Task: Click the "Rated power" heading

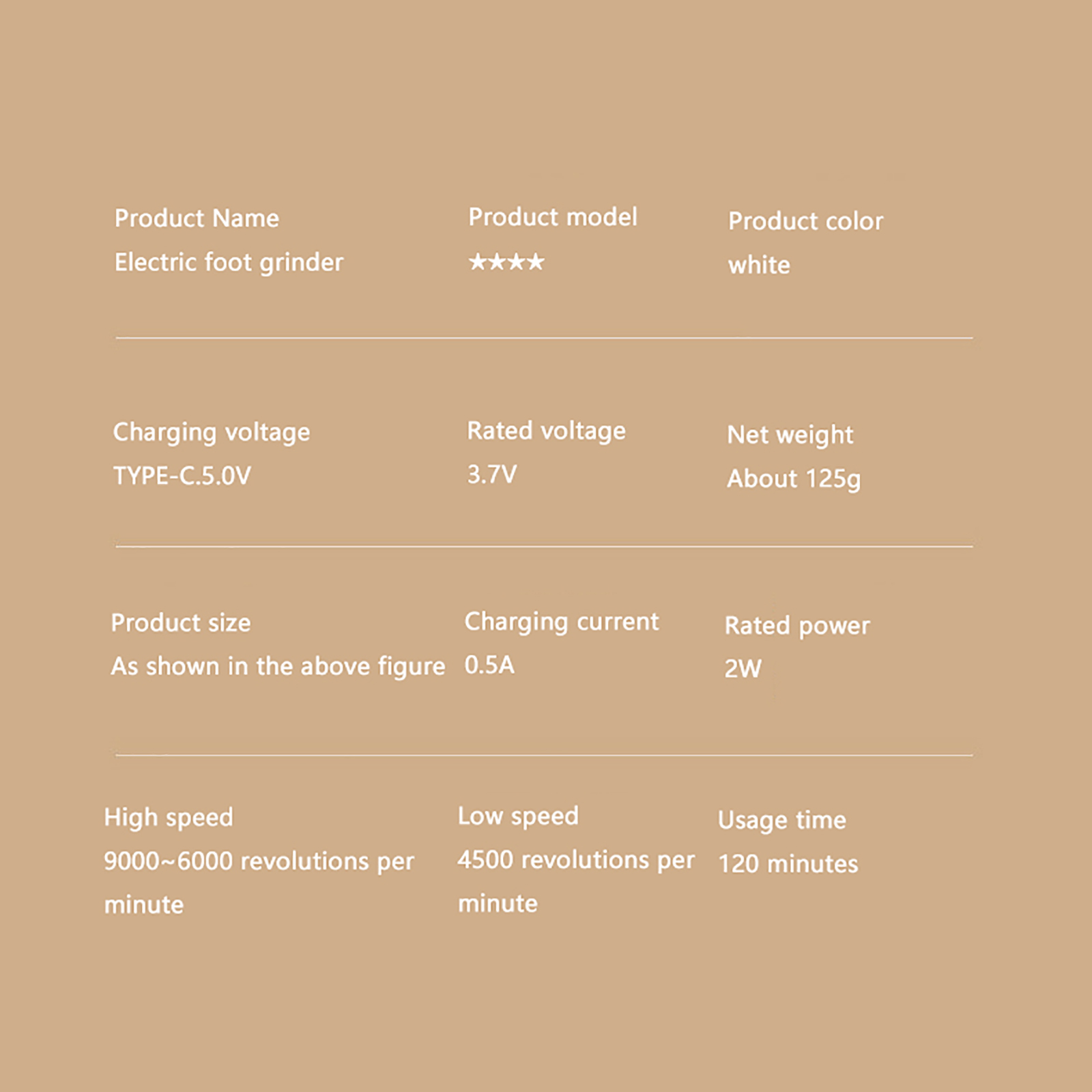Action: [797, 626]
